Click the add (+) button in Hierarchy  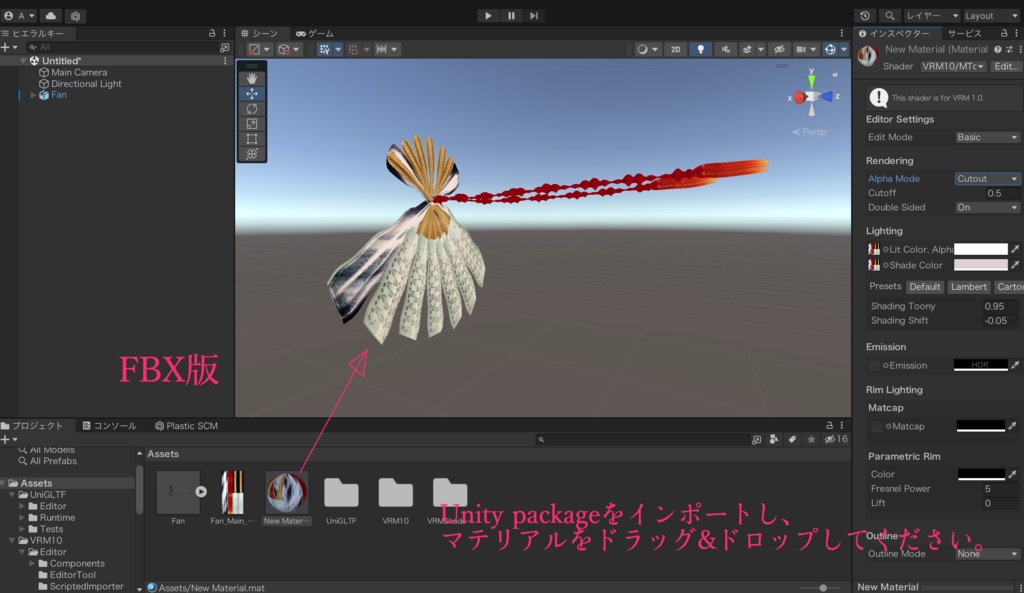click(5, 47)
